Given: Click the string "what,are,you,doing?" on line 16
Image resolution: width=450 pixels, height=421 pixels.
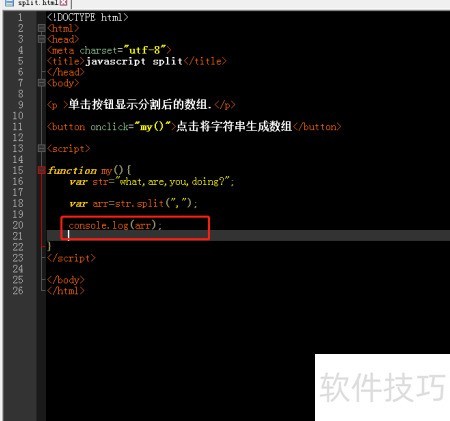Looking at the screenshot, I should 175,182.
